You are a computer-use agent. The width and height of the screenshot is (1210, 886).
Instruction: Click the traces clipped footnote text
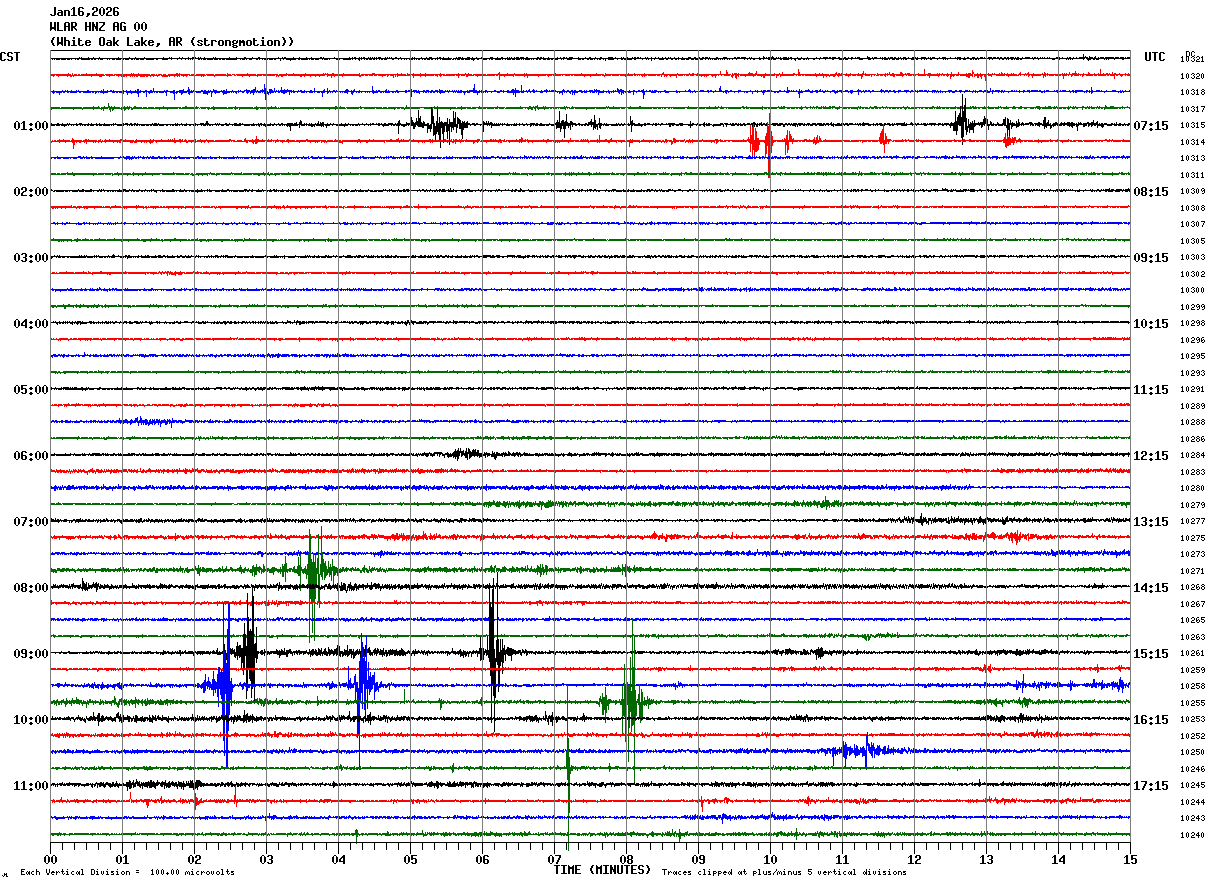point(784,872)
